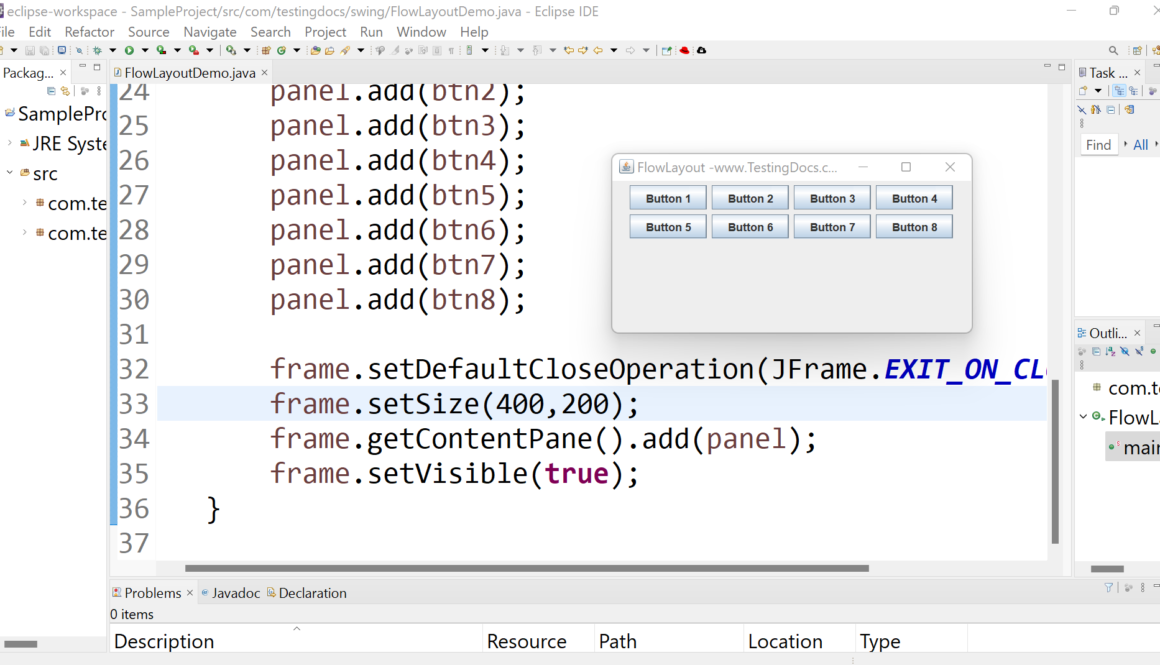Open the Search toolbar icon
Image resolution: width=1160 pixels, height=665 pixels.
pyautogui.click(x=345, y=50)
